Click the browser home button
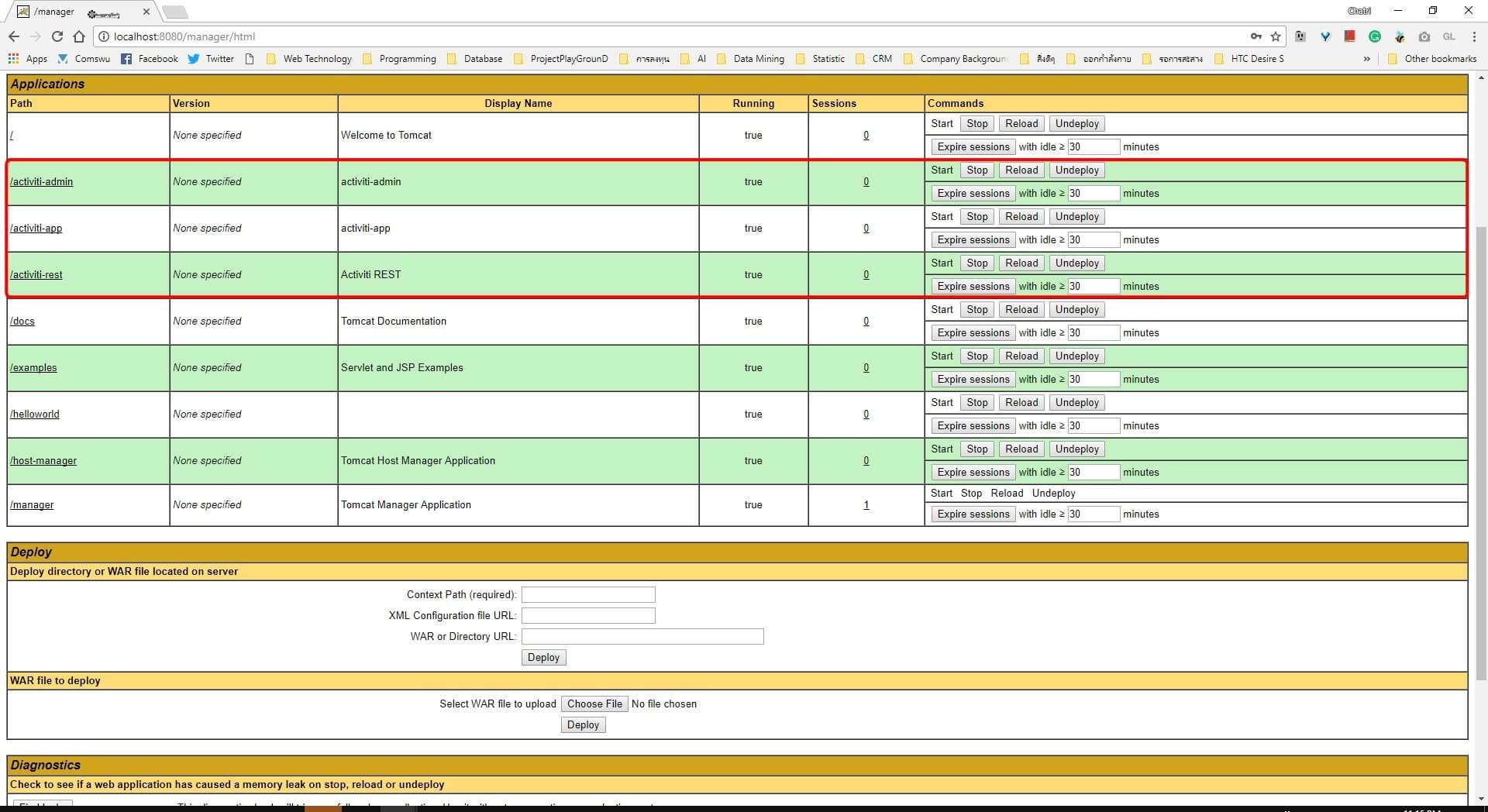 click(x=79, y=36)
